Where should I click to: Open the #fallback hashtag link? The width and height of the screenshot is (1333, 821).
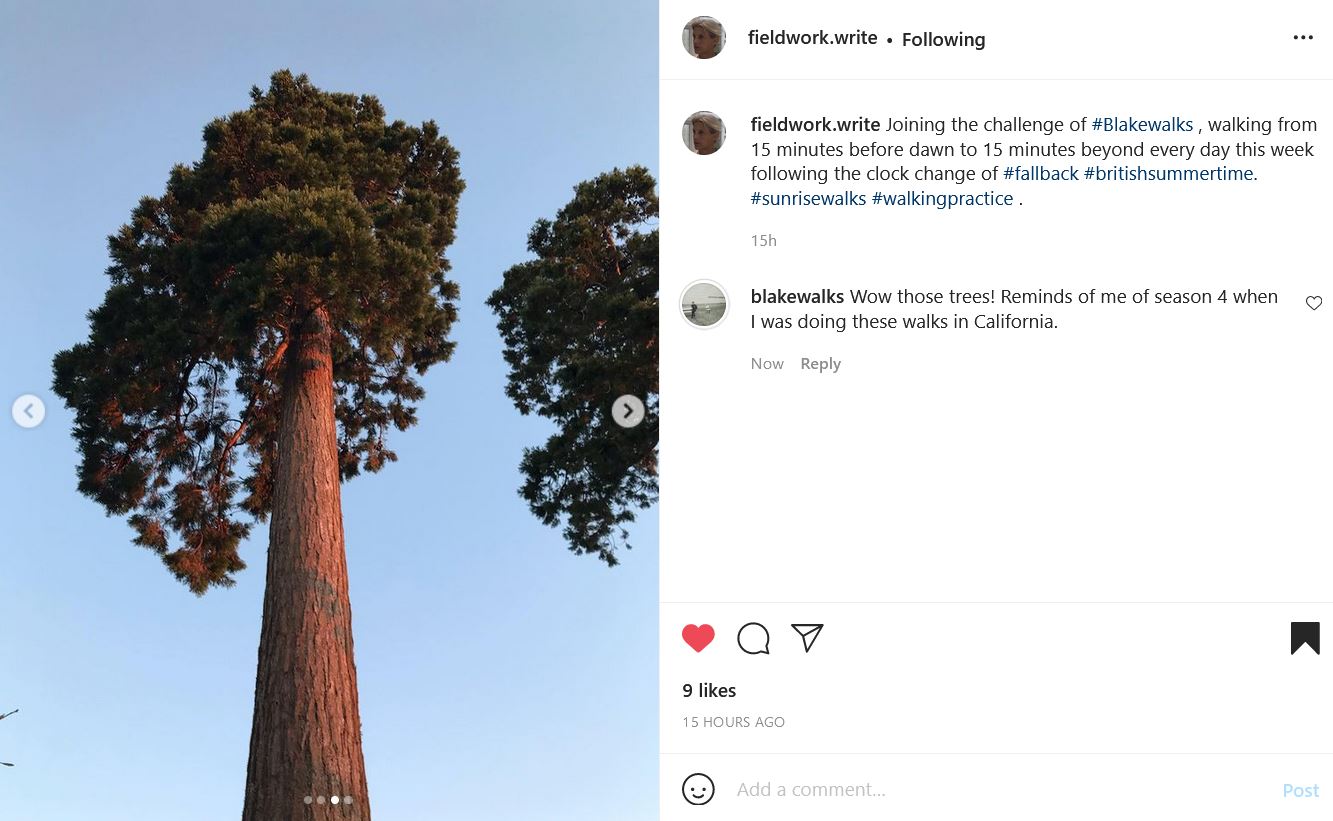click(x=1040, y=173)
